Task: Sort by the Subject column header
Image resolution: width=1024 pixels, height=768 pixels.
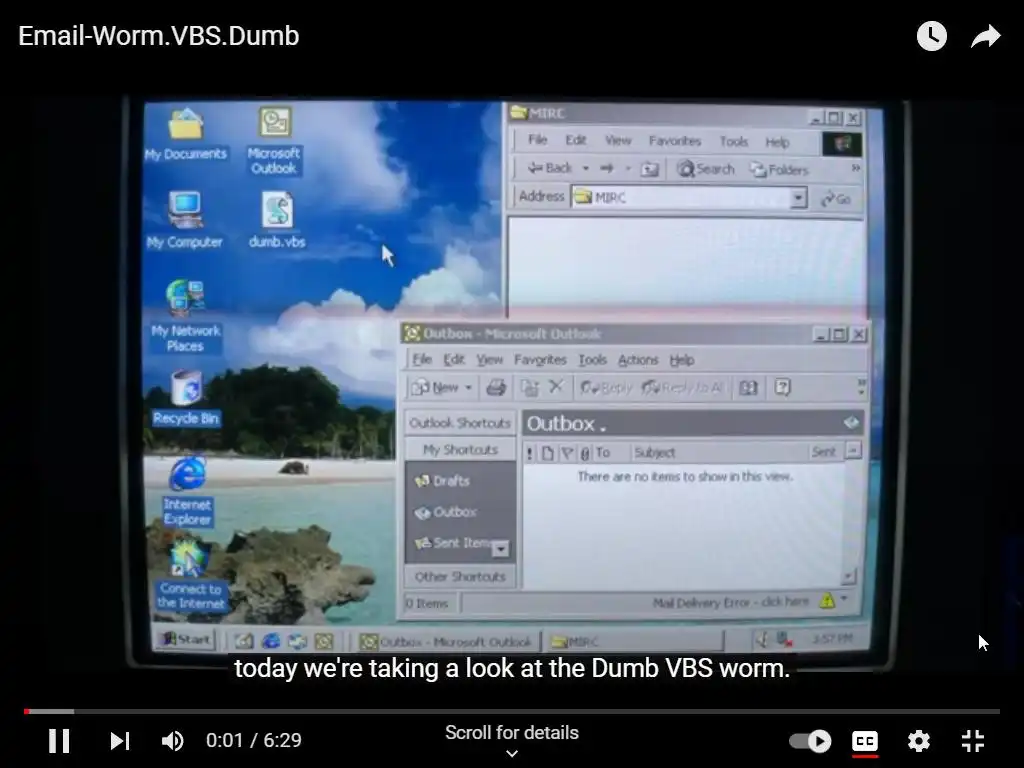Action: pos(718,452)
